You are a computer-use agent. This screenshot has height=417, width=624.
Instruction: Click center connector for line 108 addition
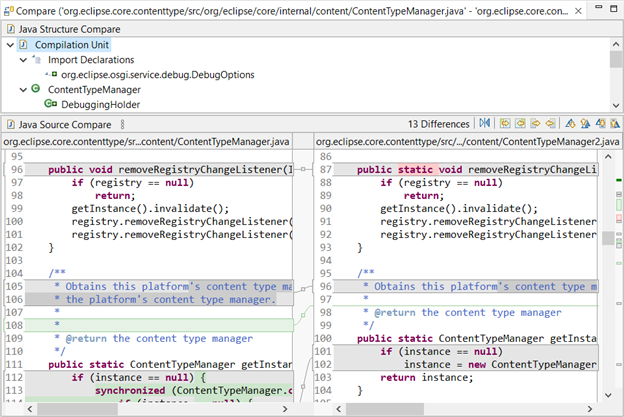303,315
